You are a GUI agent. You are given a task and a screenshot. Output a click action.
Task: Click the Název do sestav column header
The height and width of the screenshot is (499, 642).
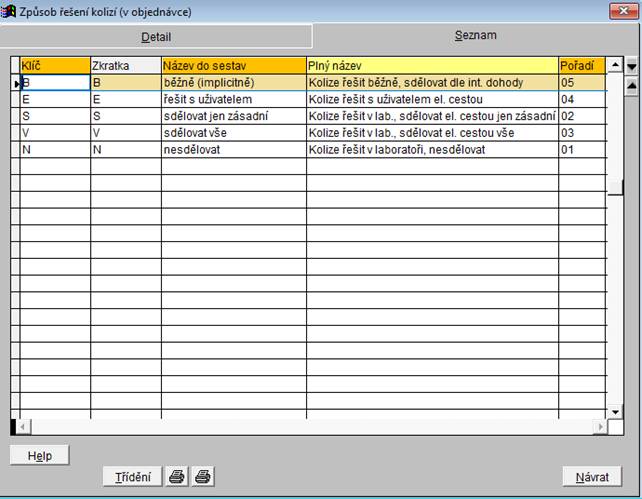(233, 65)
